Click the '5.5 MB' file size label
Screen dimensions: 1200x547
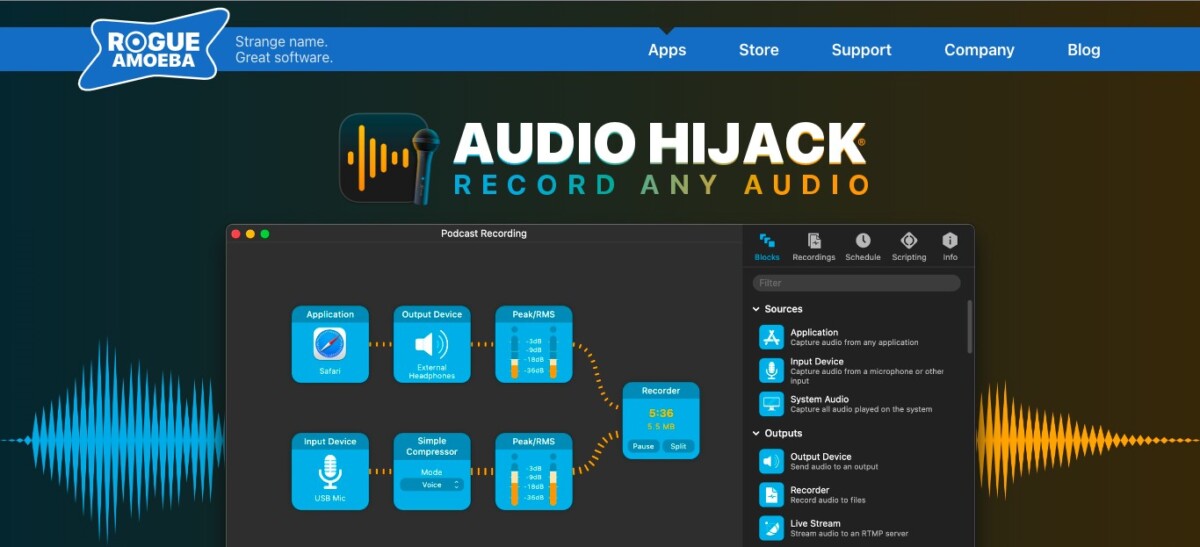pyautogui.click(x=661, y=427)
